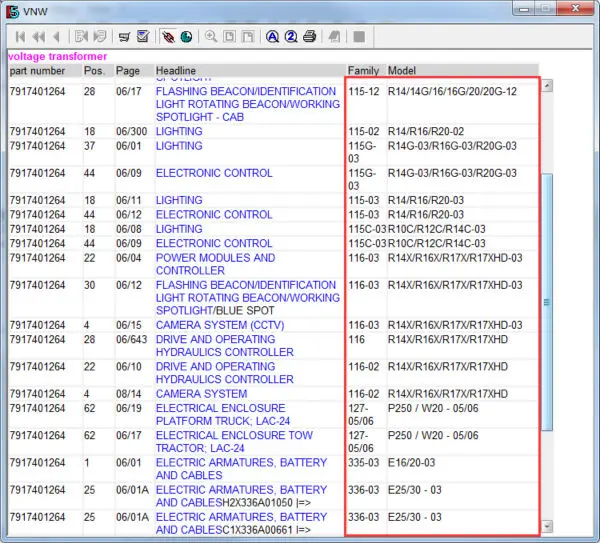Open CAMERA SYSTEM link on page 08/14
The width and height of the screenshot is (600, 543).
[201, 394]
